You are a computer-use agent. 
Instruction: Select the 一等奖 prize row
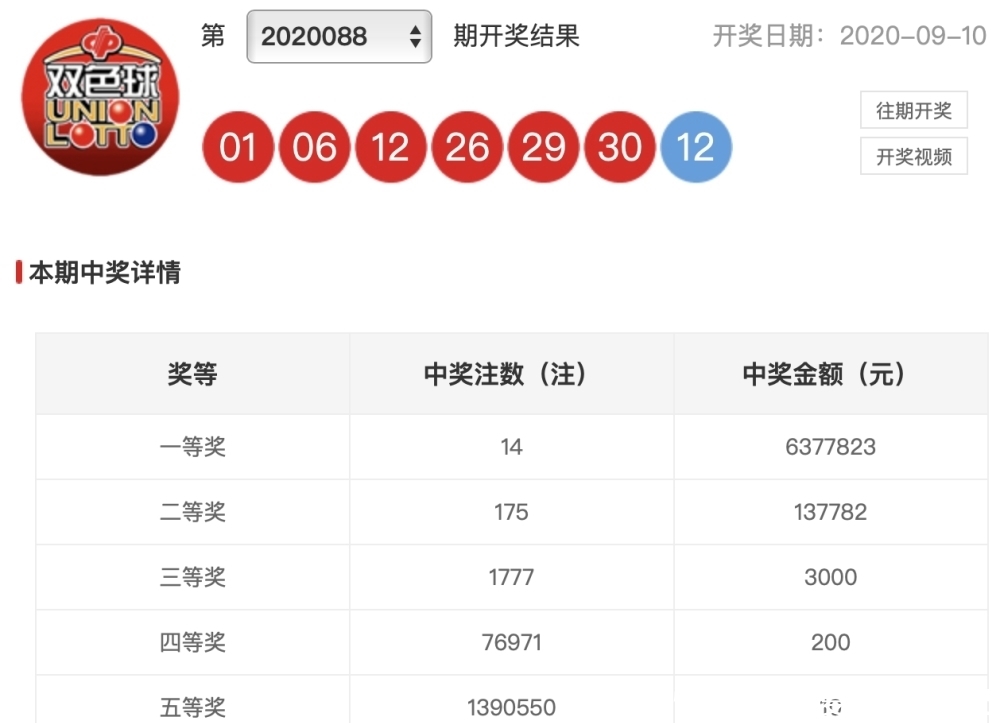coord(192,447)
